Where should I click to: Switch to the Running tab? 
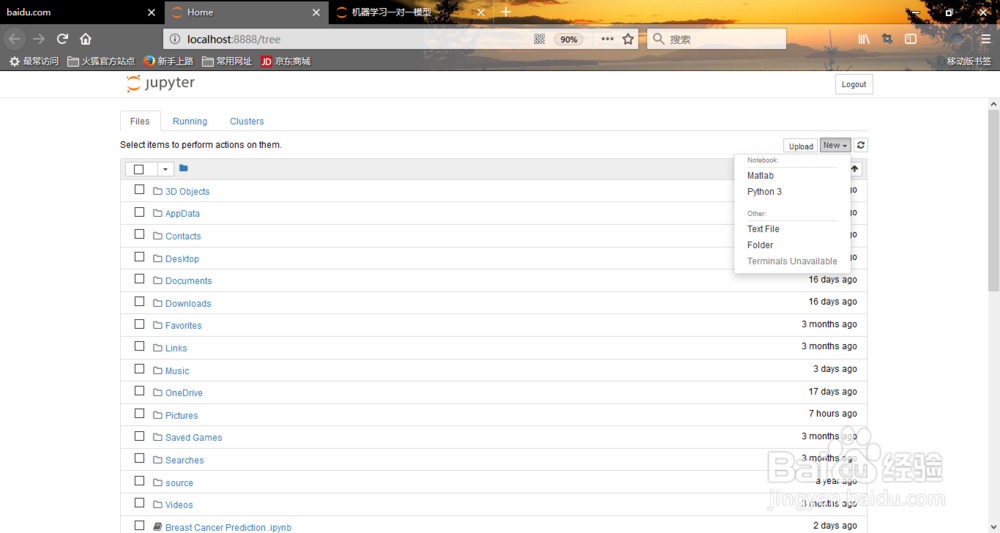(x=189, y=121)
